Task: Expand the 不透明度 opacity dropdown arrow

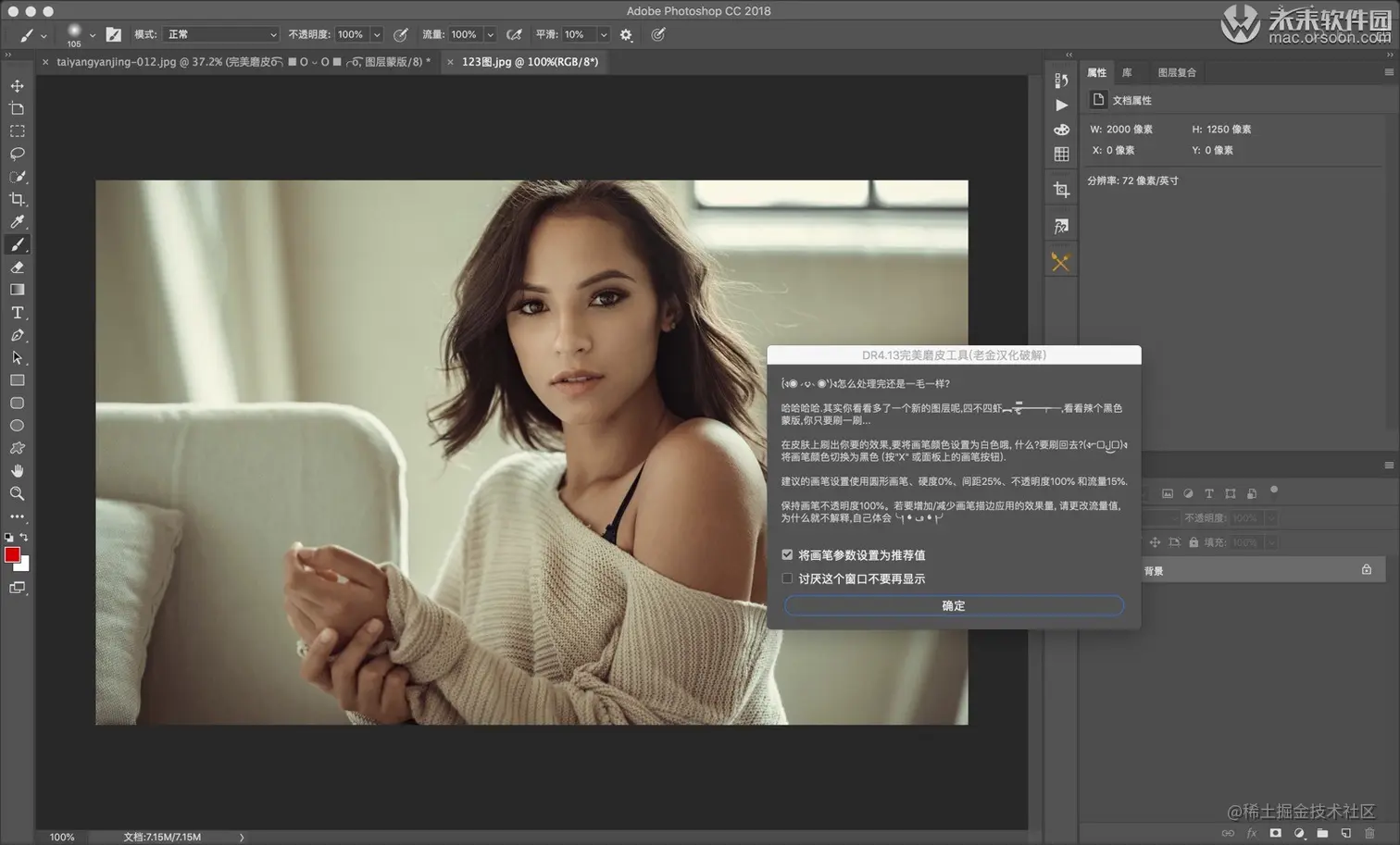Action: (x=377, y=35)
